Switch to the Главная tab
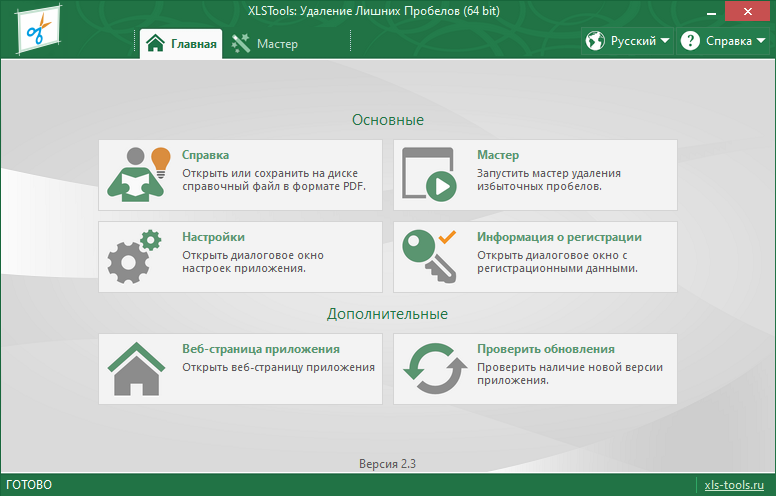776x496 pixels. (181, 44)
